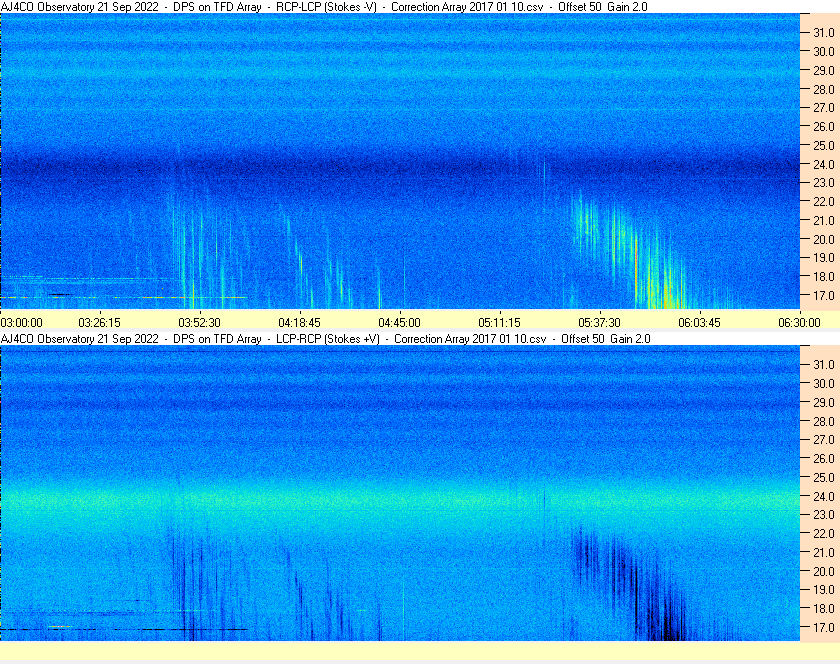The image size is (840, 664).
Task: Click 25.0 frequency label on Stokes +V chart
Action: pos(824,477)
